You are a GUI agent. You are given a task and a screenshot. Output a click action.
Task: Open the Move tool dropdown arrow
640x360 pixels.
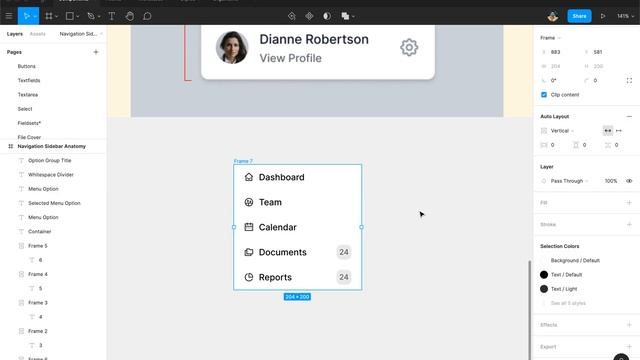(35, 17)
